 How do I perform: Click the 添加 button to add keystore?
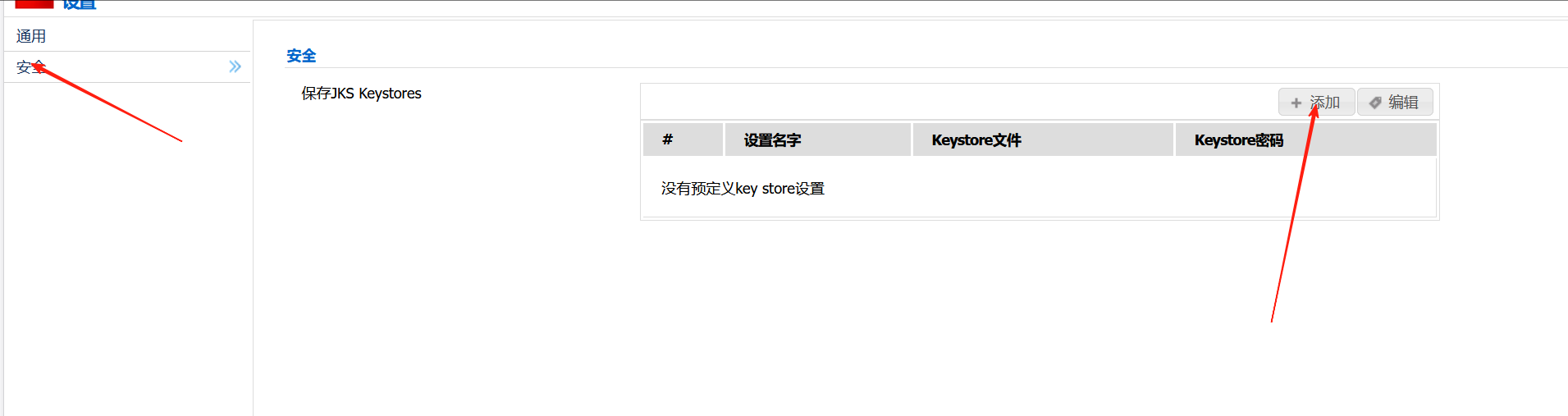click(1316, 102)
